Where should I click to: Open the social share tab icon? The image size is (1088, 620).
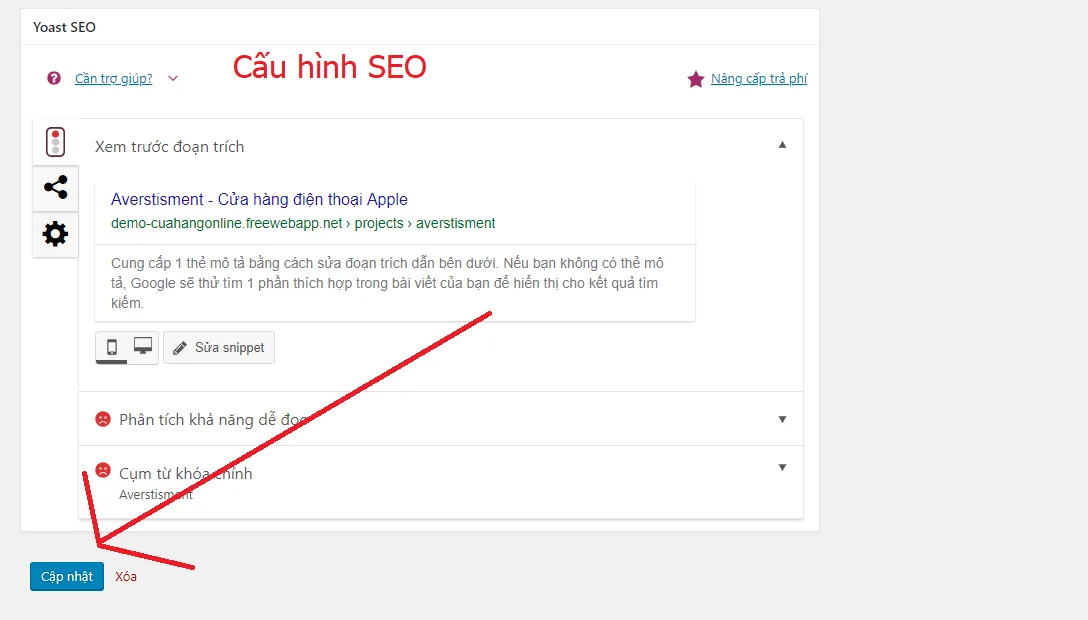pyautogui.click(x=56, y=187)
